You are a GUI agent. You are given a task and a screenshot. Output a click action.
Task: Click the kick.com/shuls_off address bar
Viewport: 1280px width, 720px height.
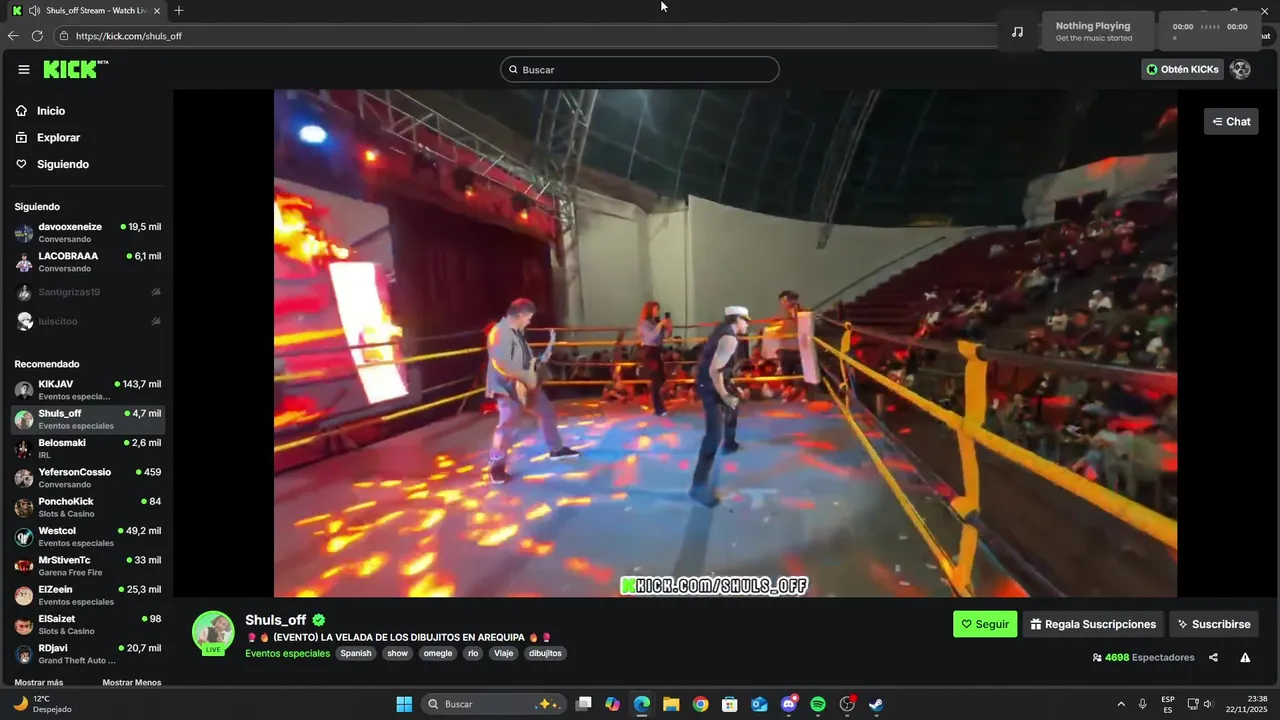point(530,36)
